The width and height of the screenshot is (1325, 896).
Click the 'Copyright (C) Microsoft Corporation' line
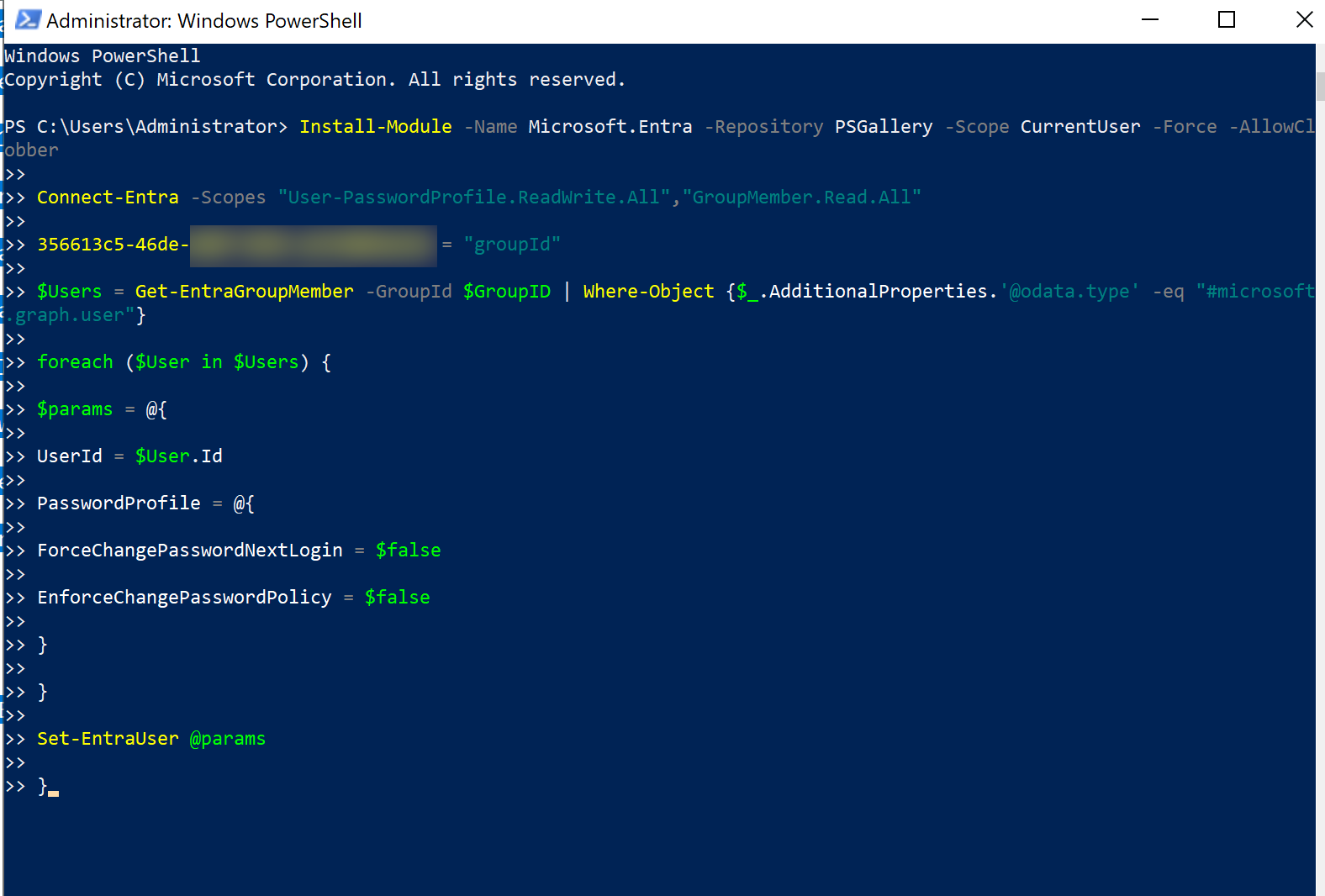point(315,80)
